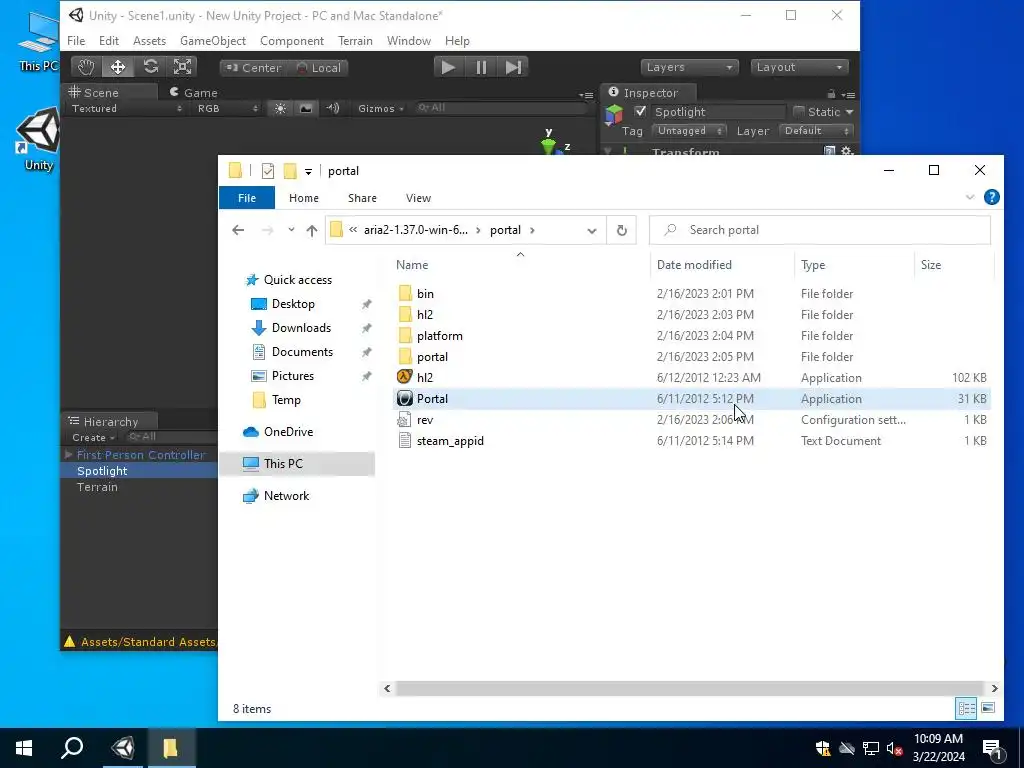This screenshot has width=1024, height=768.
Task: Click the Step frame button in Unity
Action: [x=513, y=67]
